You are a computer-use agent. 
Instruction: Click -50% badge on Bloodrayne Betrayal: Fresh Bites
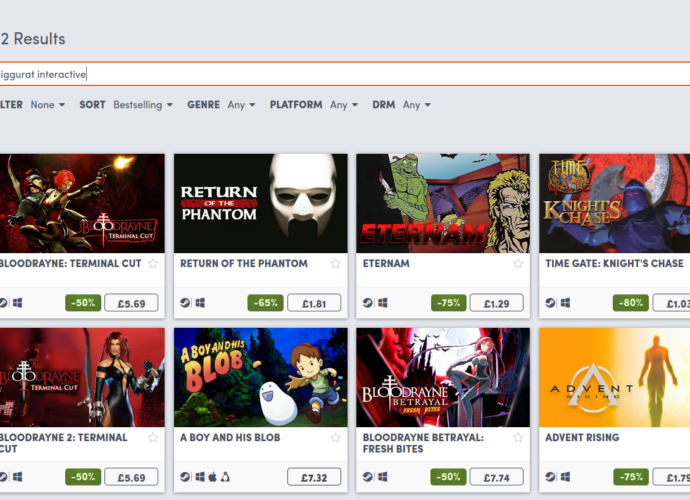pyautogui.click(x=448, y=477)
